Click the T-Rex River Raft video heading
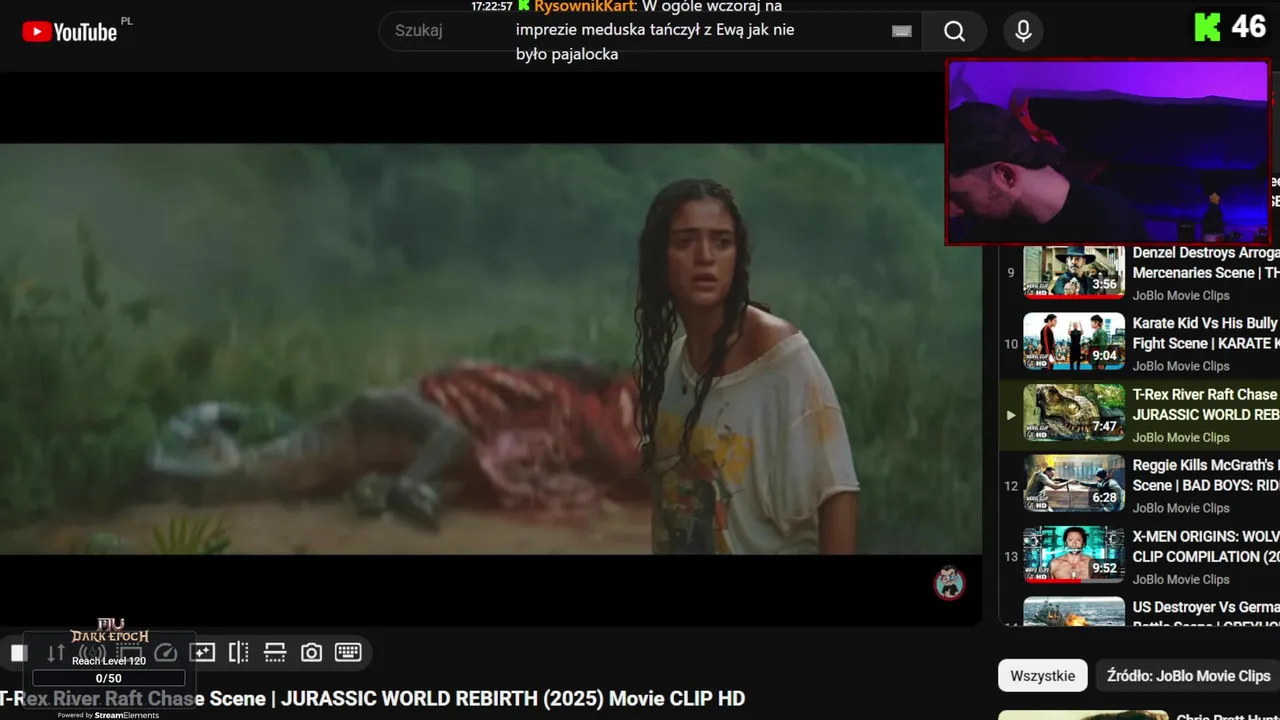Screen dimensions: 1280x720 click(x=372, y=698)
